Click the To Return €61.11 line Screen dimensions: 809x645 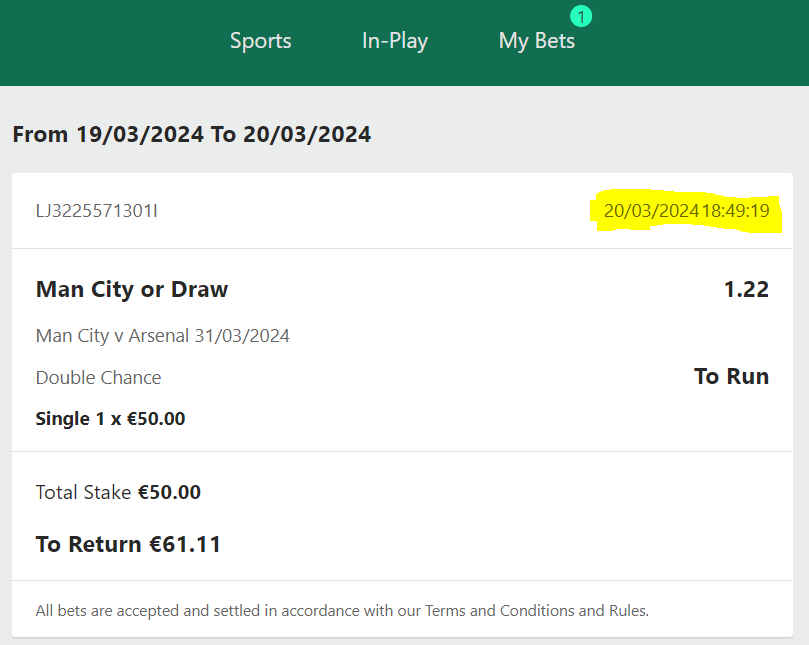(128, 544)
